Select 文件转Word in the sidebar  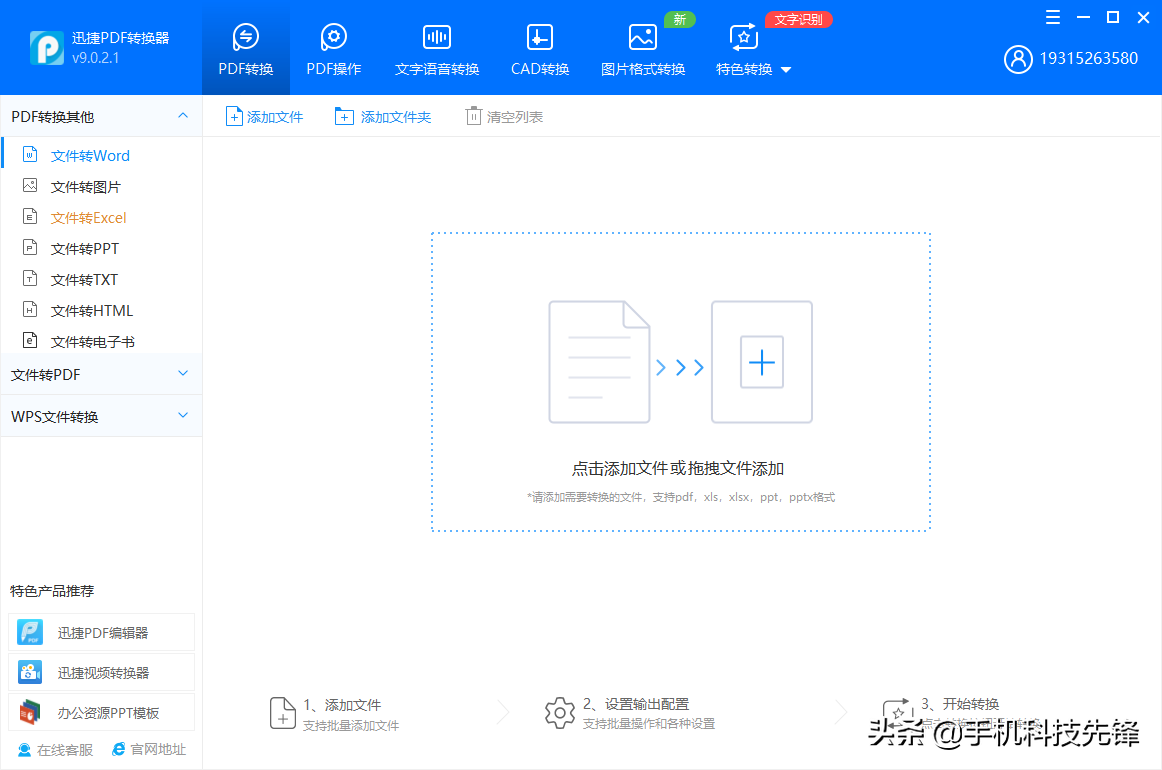90,155
